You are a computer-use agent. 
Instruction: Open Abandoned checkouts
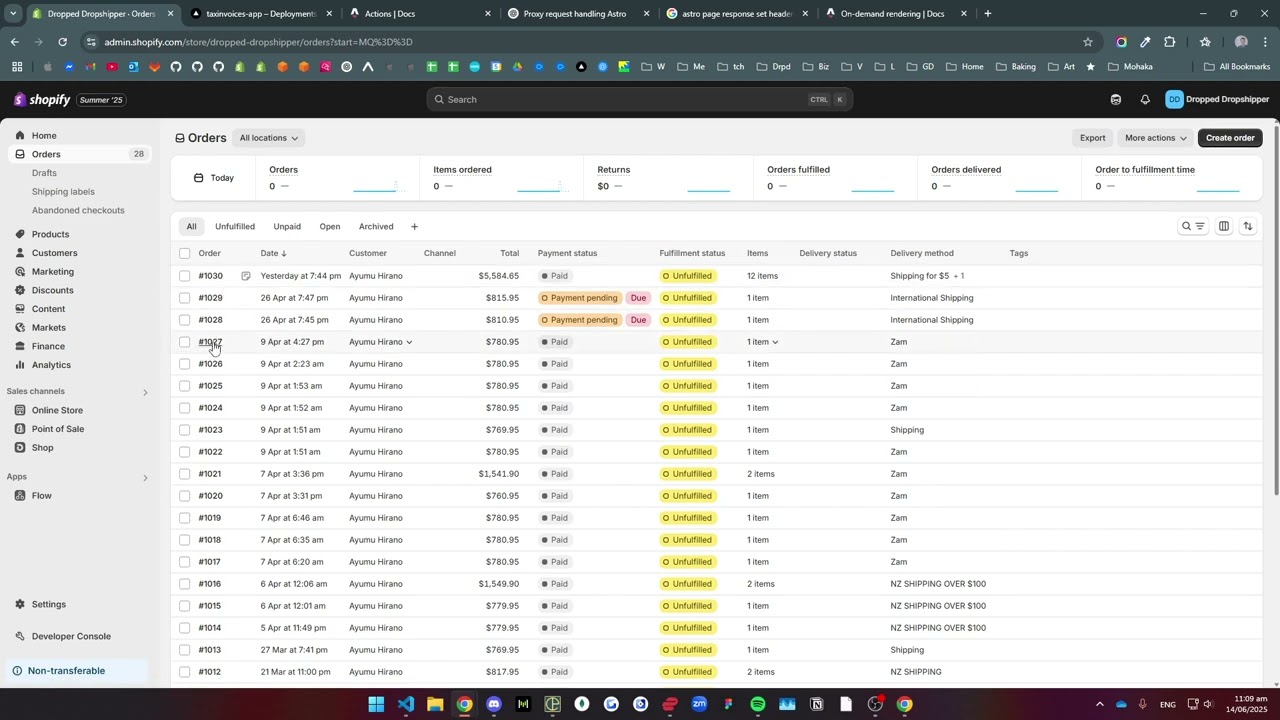tap(78, 210)
